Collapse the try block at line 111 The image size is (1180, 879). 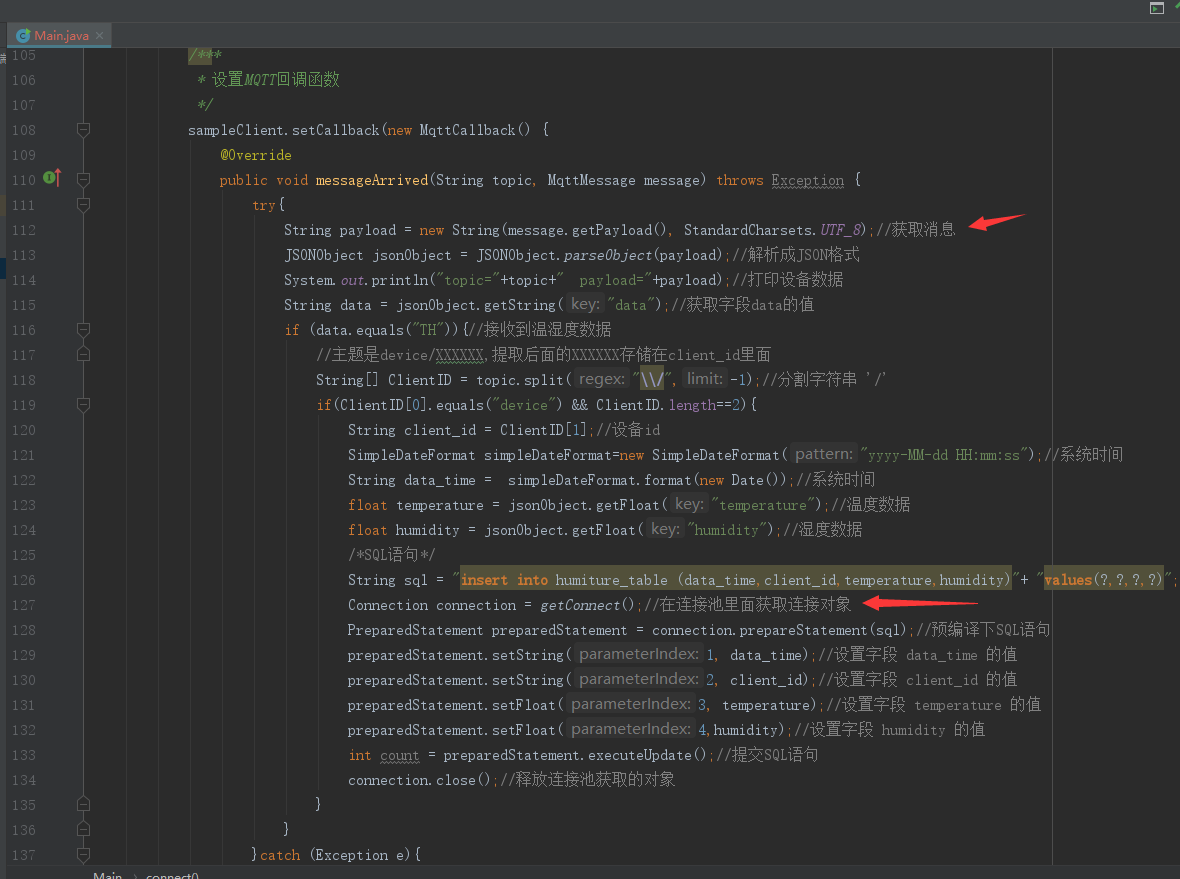[x=84, y=204]
